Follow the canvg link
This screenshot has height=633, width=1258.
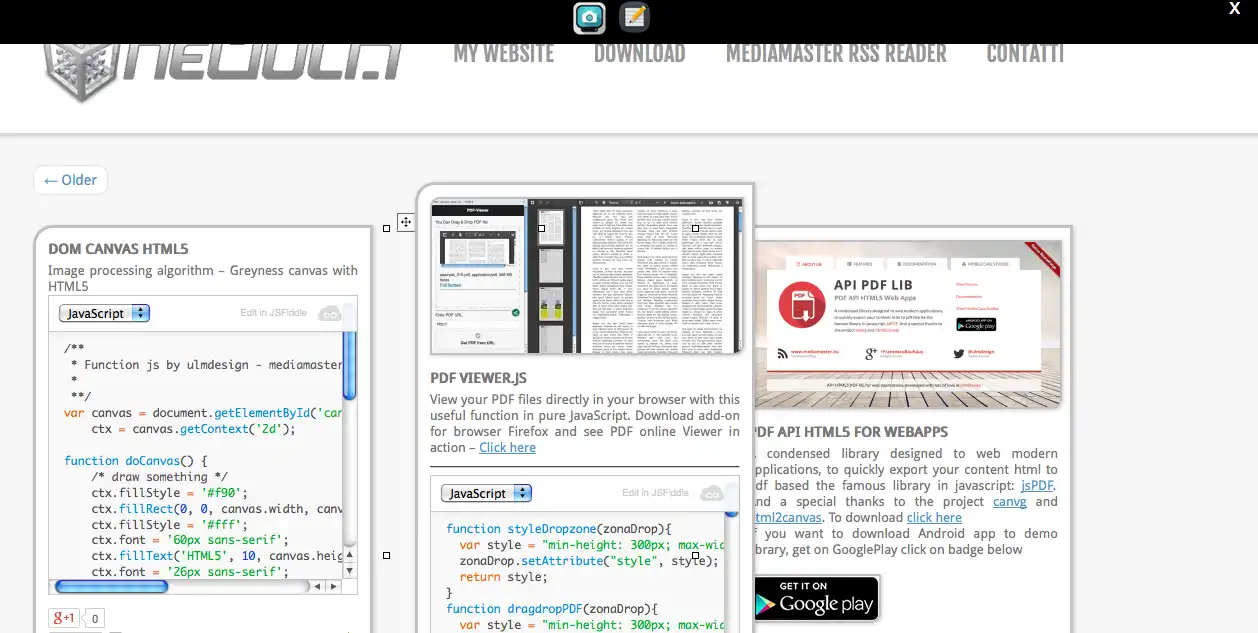point(1010,501)
